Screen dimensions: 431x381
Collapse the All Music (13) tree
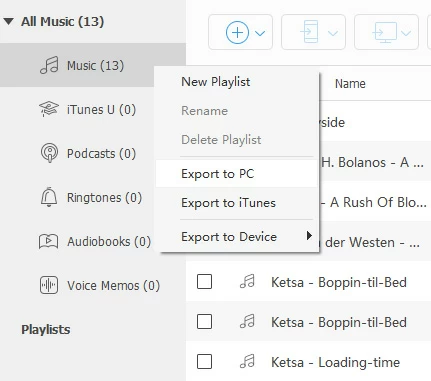8,22
